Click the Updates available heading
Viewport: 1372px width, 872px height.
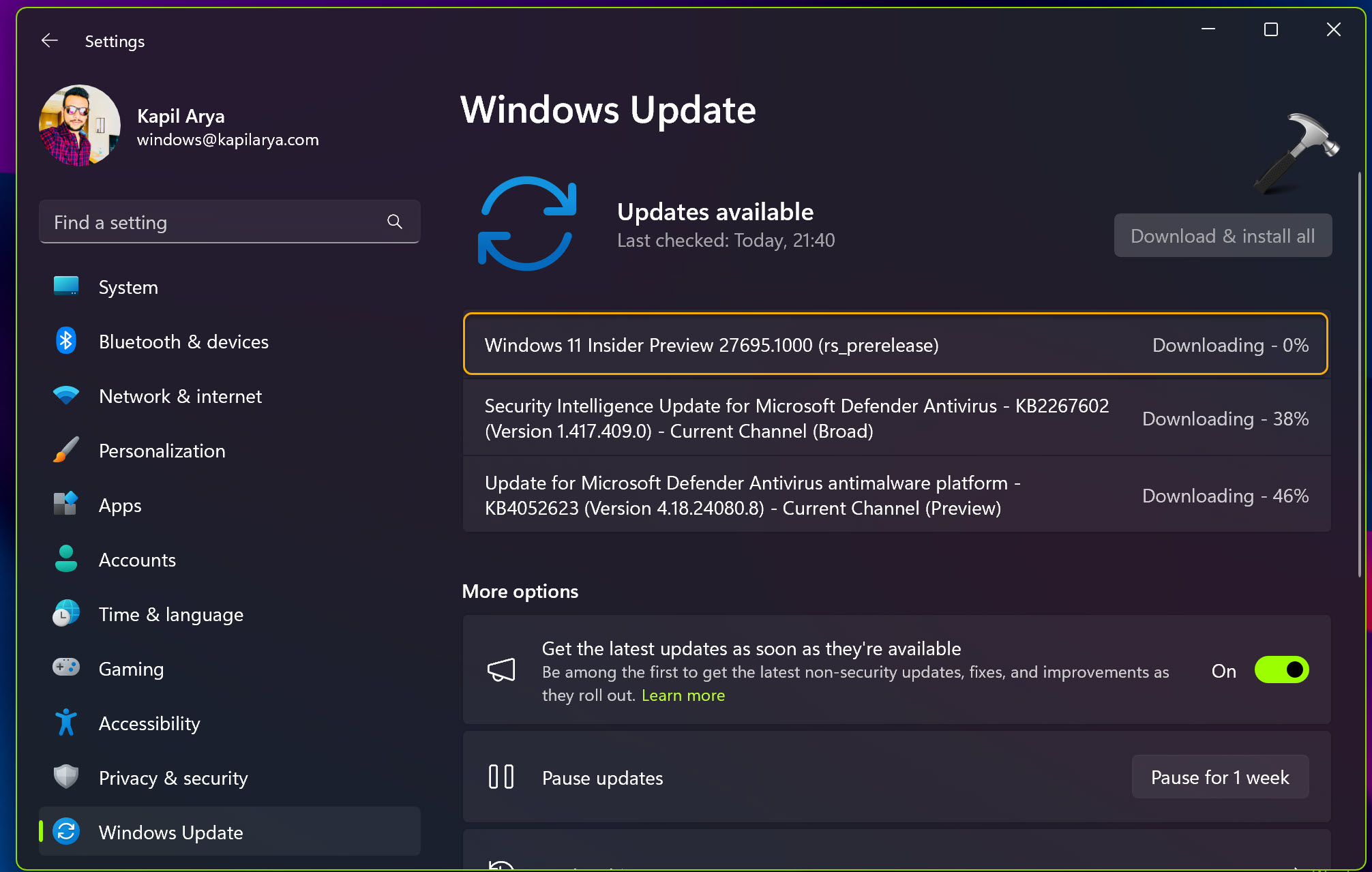(x=715, y=212)
